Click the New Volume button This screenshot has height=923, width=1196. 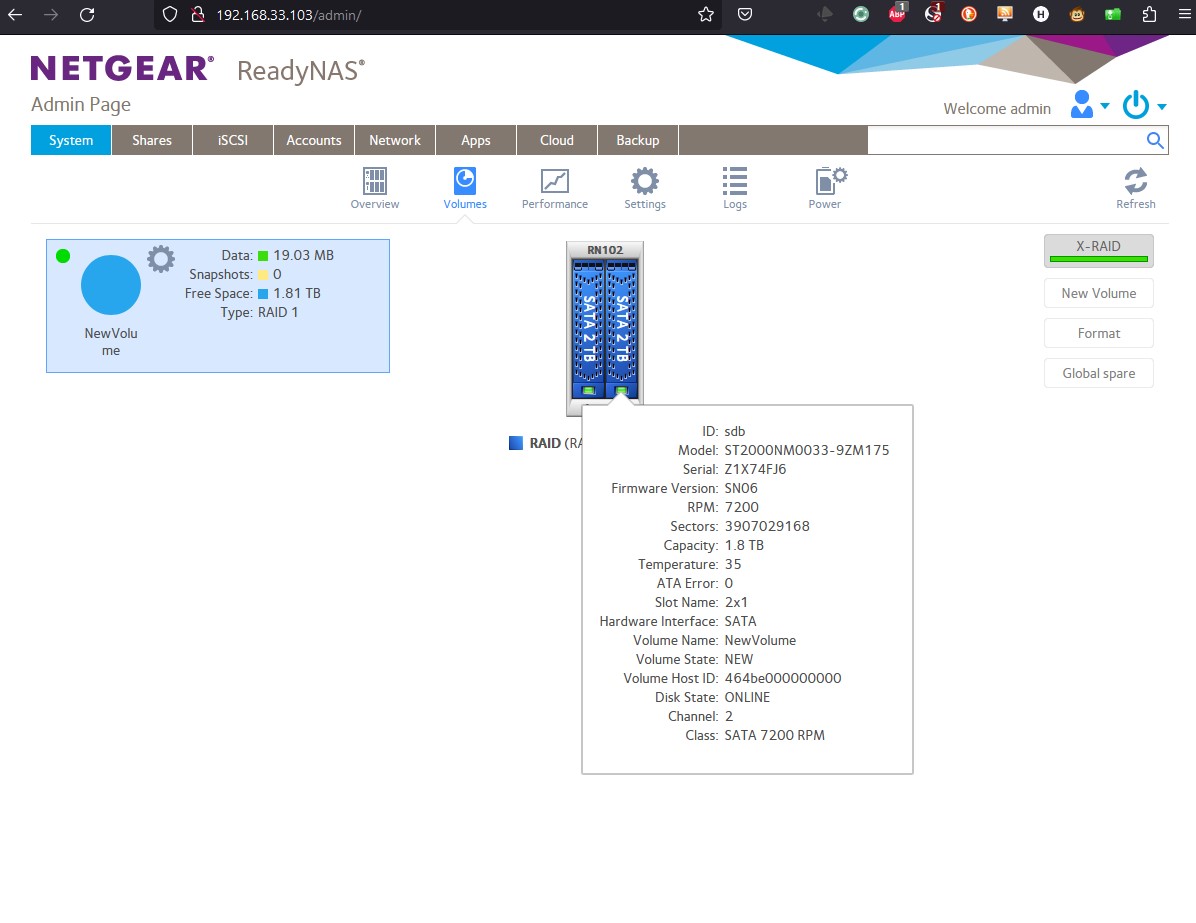point(1098,293)
